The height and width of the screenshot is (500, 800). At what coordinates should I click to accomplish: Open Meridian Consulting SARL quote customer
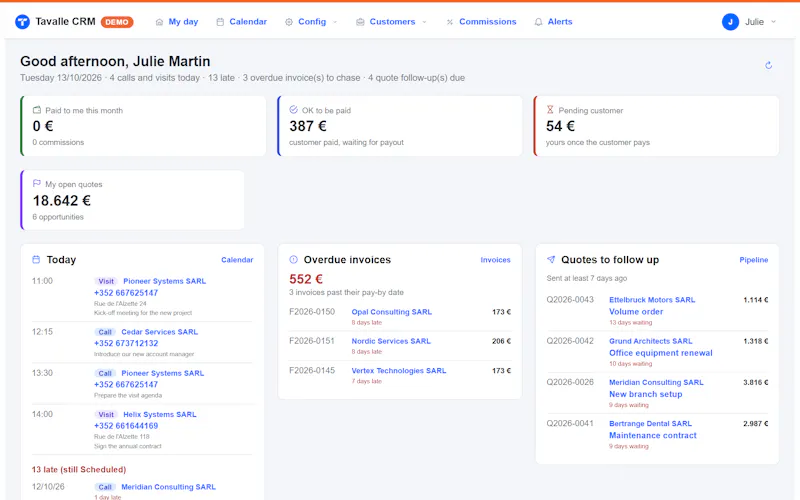pos(656,382)
